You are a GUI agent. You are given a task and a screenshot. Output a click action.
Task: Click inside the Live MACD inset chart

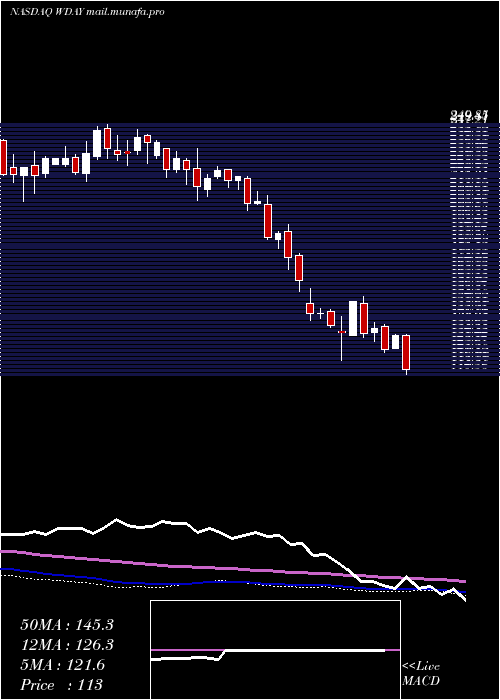click(275, 650)
